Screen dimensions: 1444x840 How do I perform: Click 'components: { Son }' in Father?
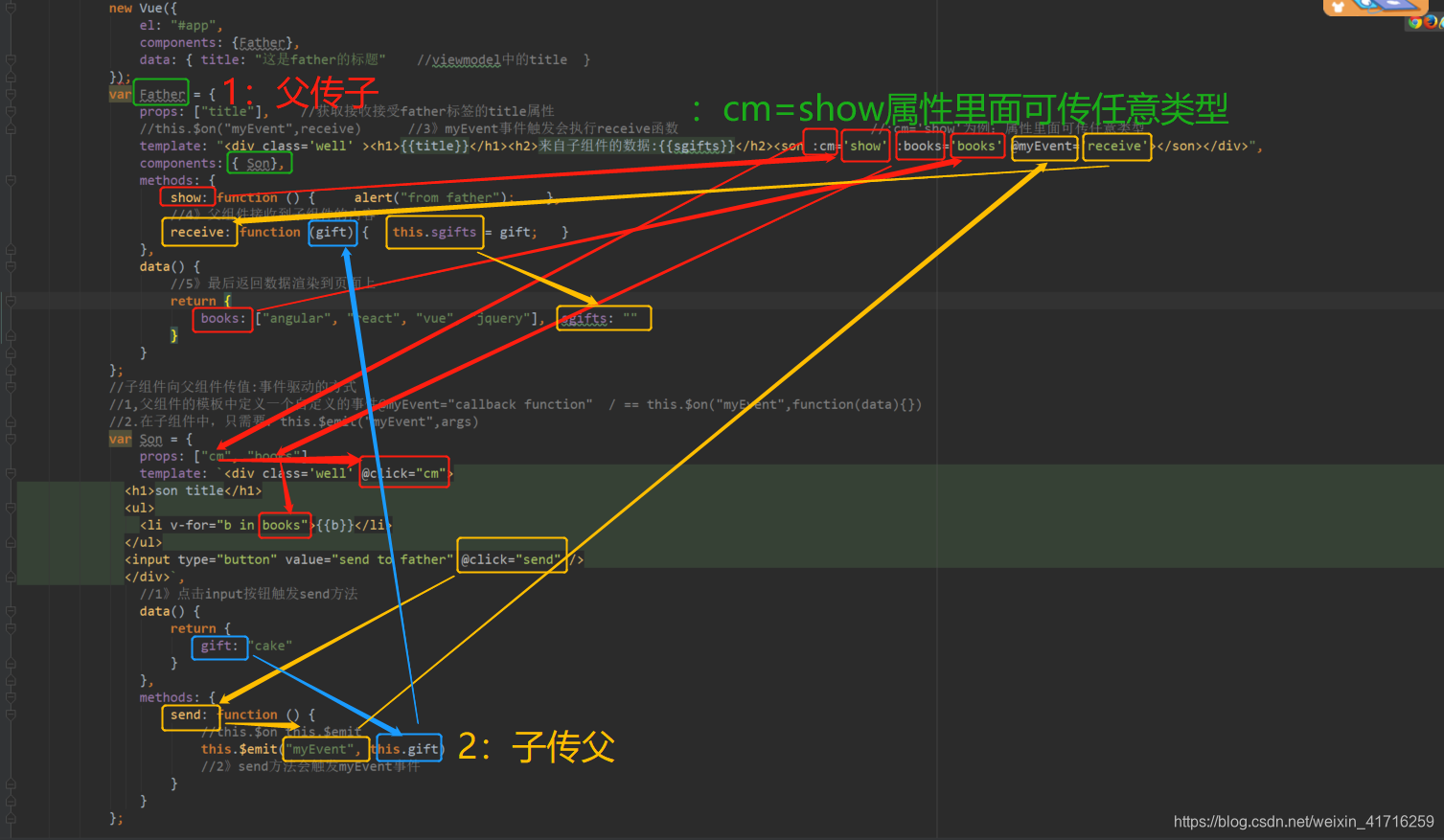click(212, 163)
